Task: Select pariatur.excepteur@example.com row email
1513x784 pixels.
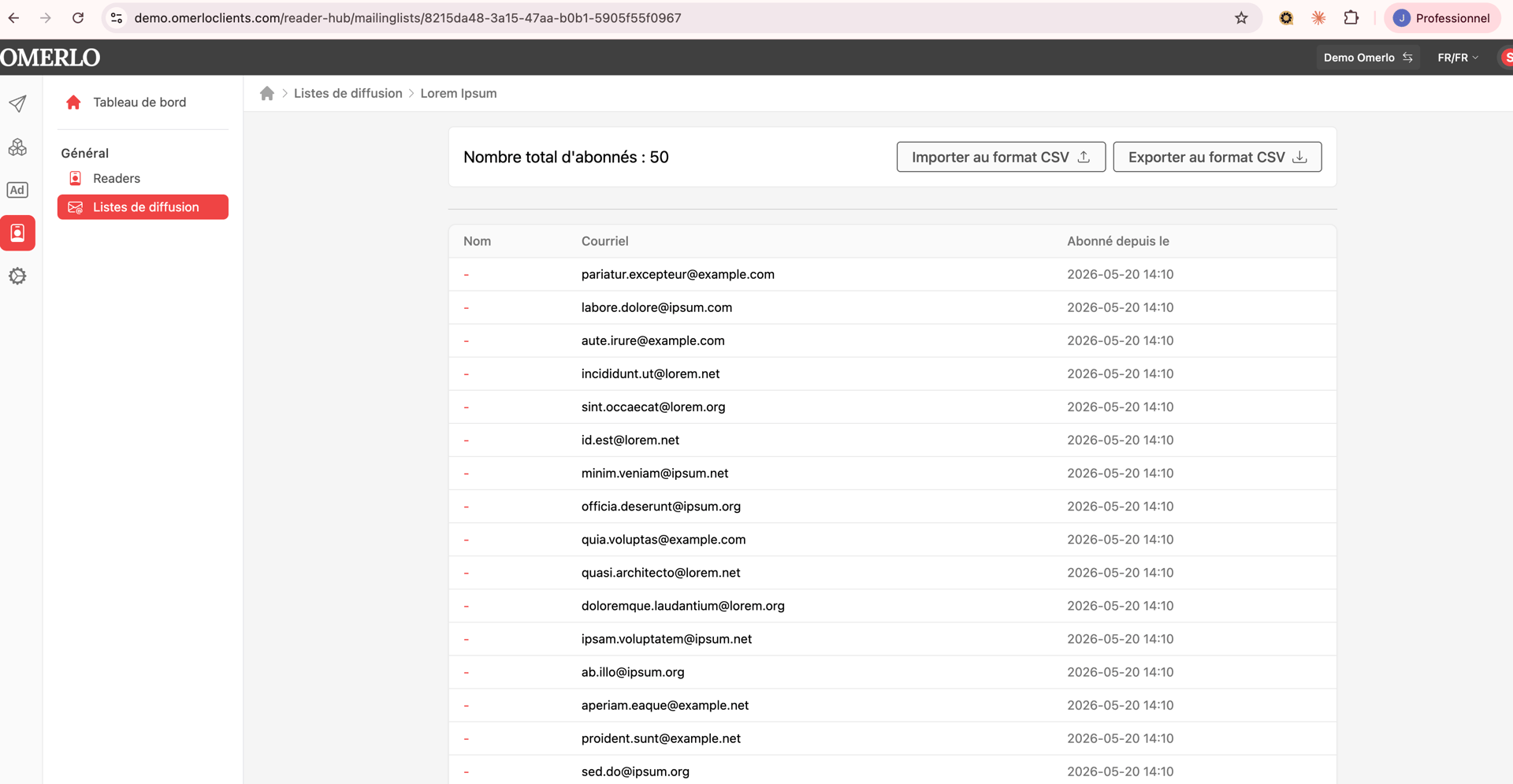Action: [x=678, y=274]
